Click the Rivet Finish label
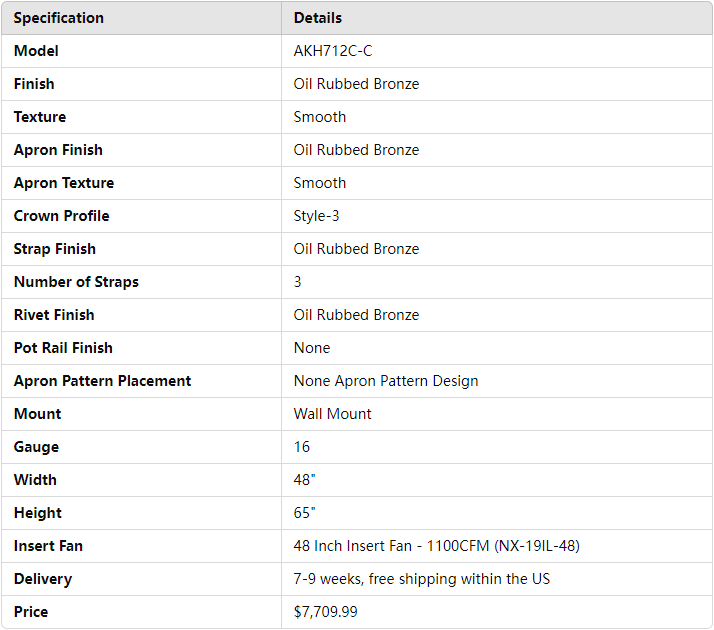 (54, 315)
